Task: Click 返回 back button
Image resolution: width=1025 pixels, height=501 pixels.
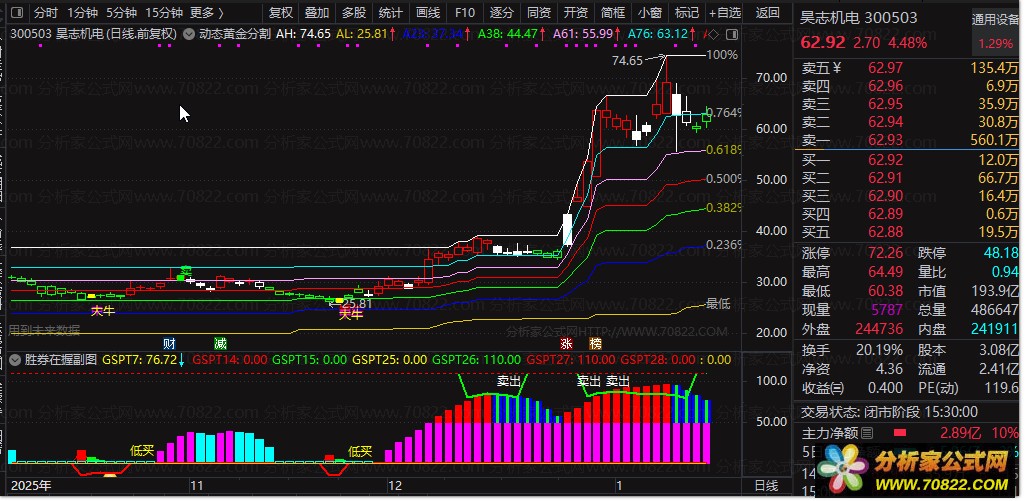Action: pos(767,12)
